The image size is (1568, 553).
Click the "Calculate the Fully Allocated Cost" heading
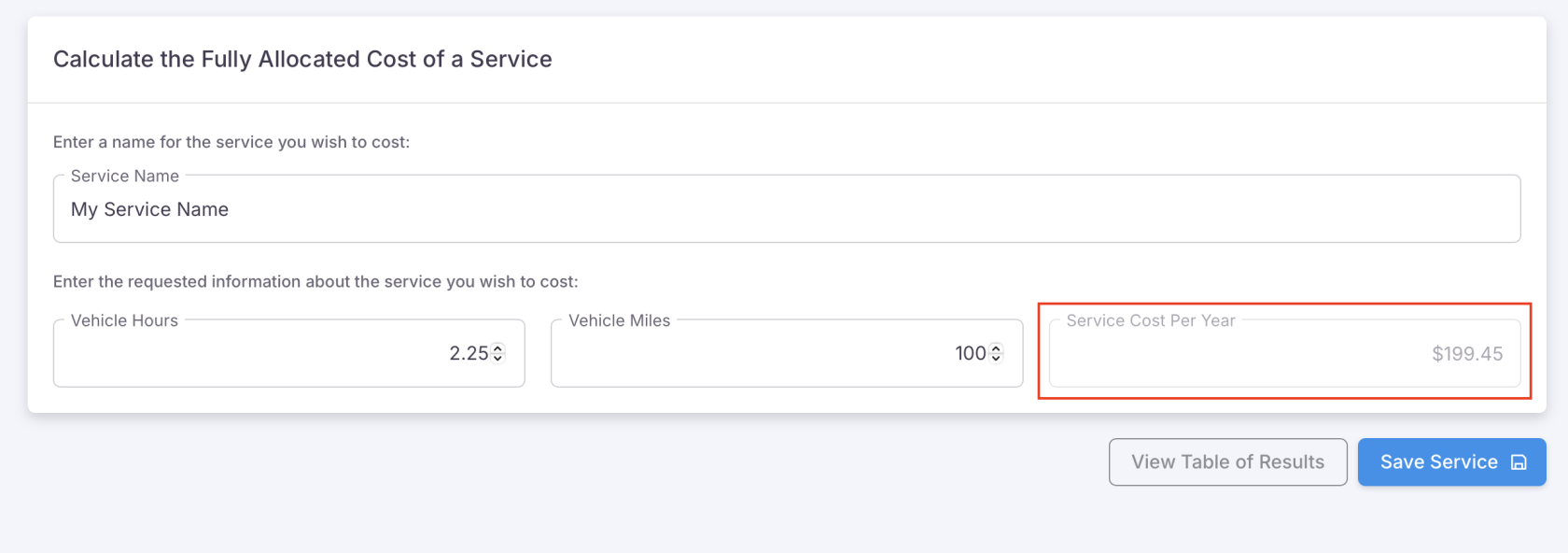pyautogui.click(x=302, y=60)
